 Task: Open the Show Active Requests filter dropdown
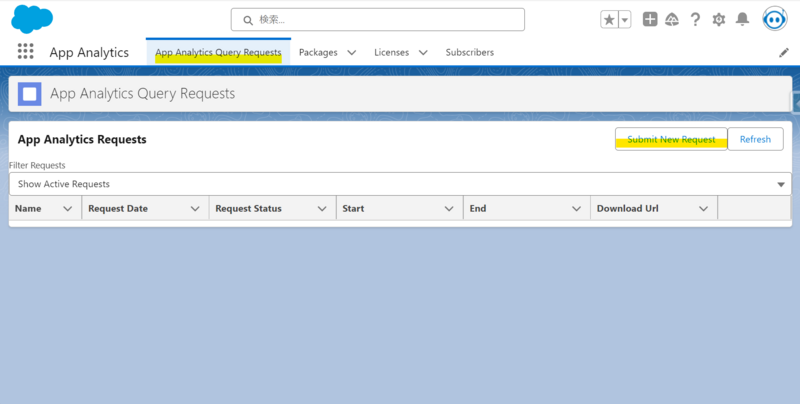click(401, 184)
